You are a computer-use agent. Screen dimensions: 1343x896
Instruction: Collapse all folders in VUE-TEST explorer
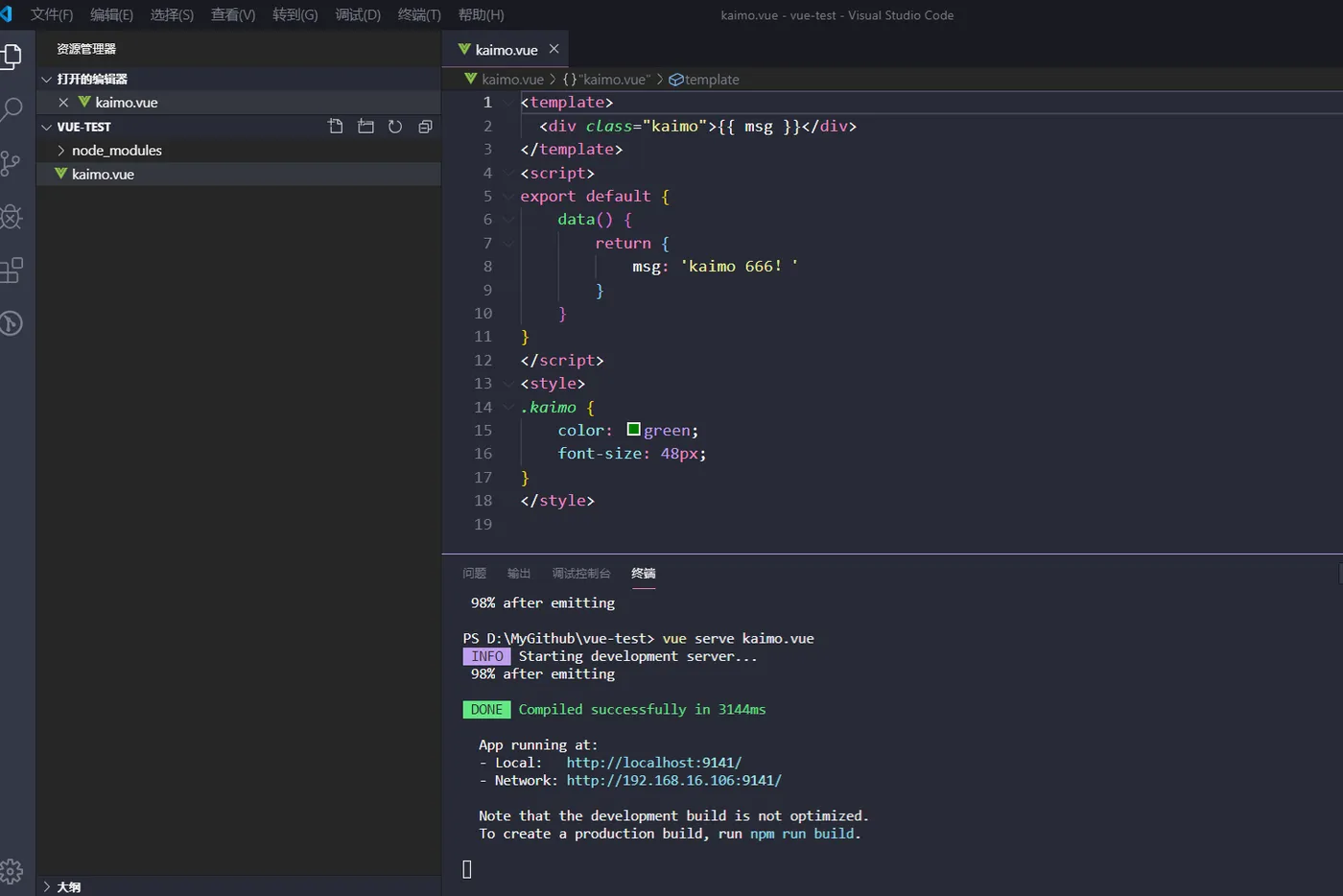(x=425, y=127)
